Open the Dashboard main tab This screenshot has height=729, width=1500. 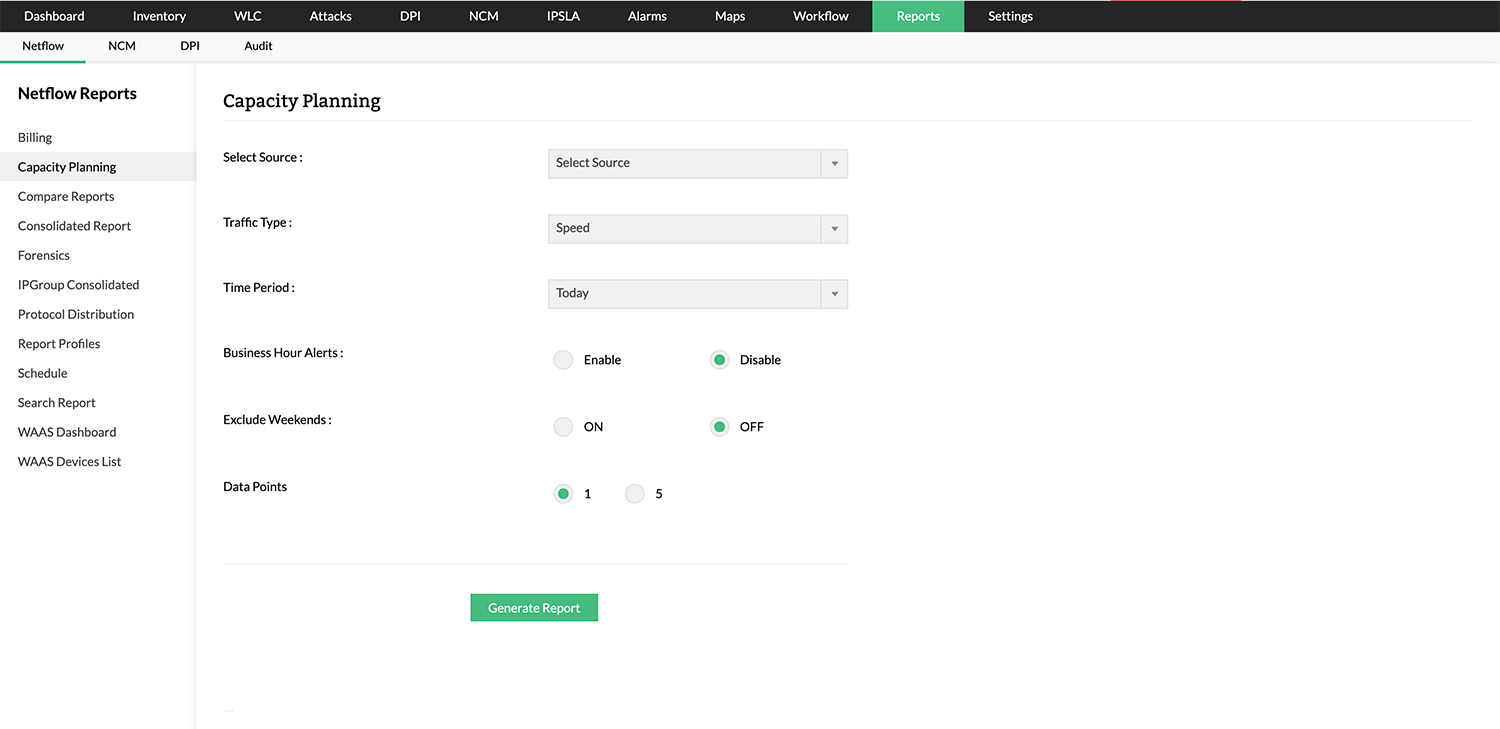coord(54,16)
